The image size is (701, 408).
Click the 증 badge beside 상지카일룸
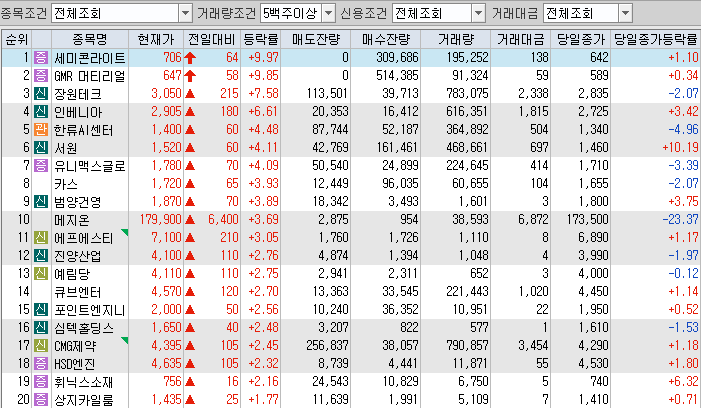[x=41, y=399]
